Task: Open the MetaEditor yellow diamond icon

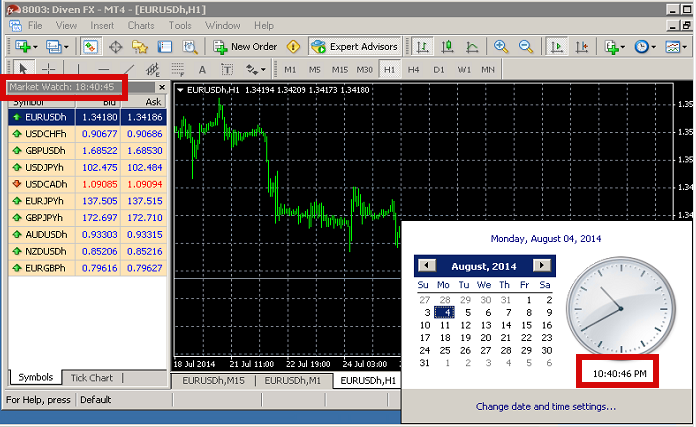Action: click(293, 47)
